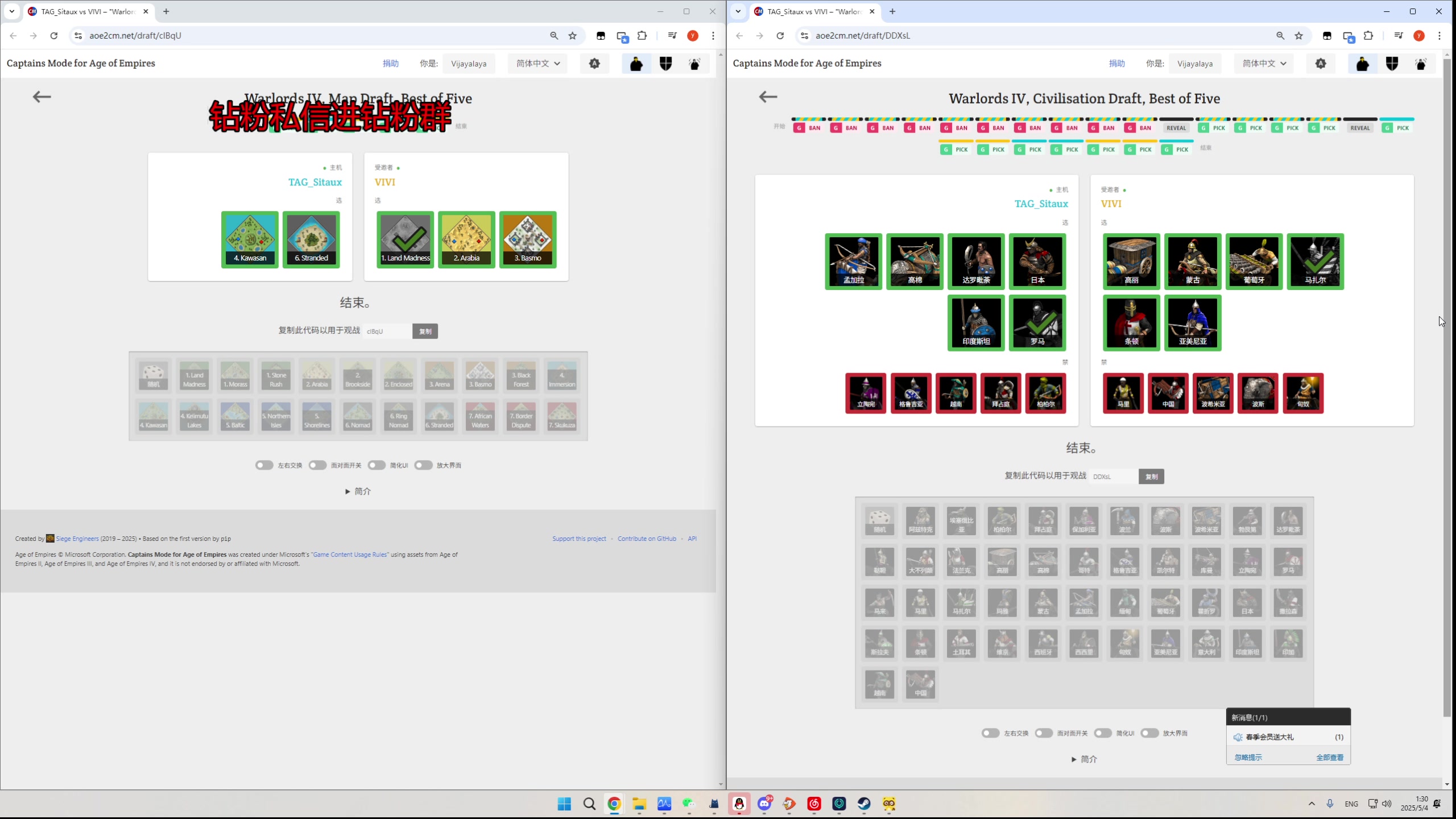Select the shield icon in left window header
The height and width of the screenshot is (819, 1456).
click(665, 63)
